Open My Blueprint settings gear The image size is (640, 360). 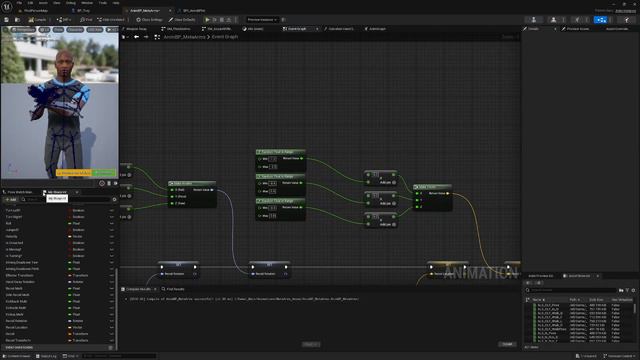[x=114, y=200]
